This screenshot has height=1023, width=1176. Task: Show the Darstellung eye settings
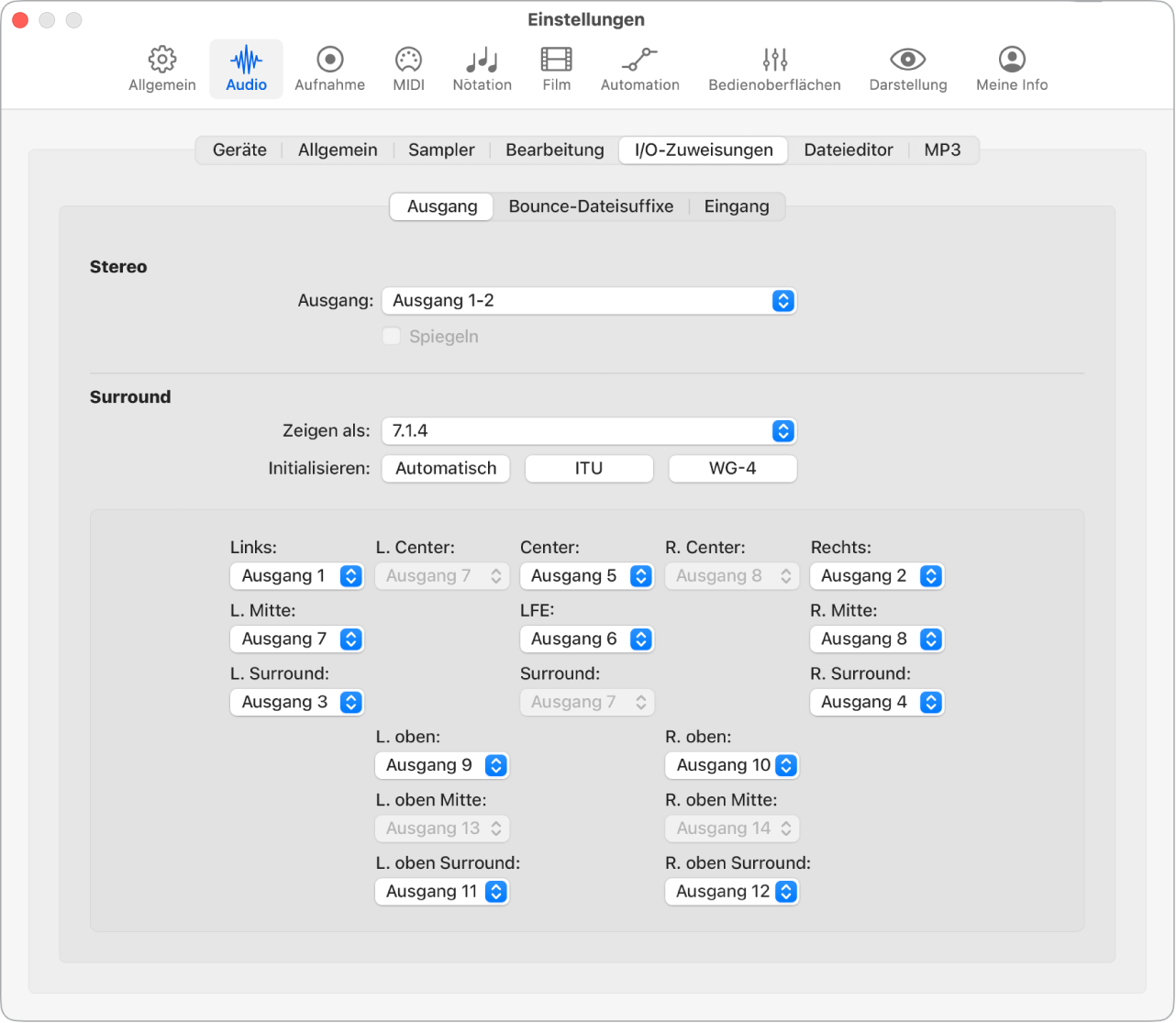click(907, 69)
